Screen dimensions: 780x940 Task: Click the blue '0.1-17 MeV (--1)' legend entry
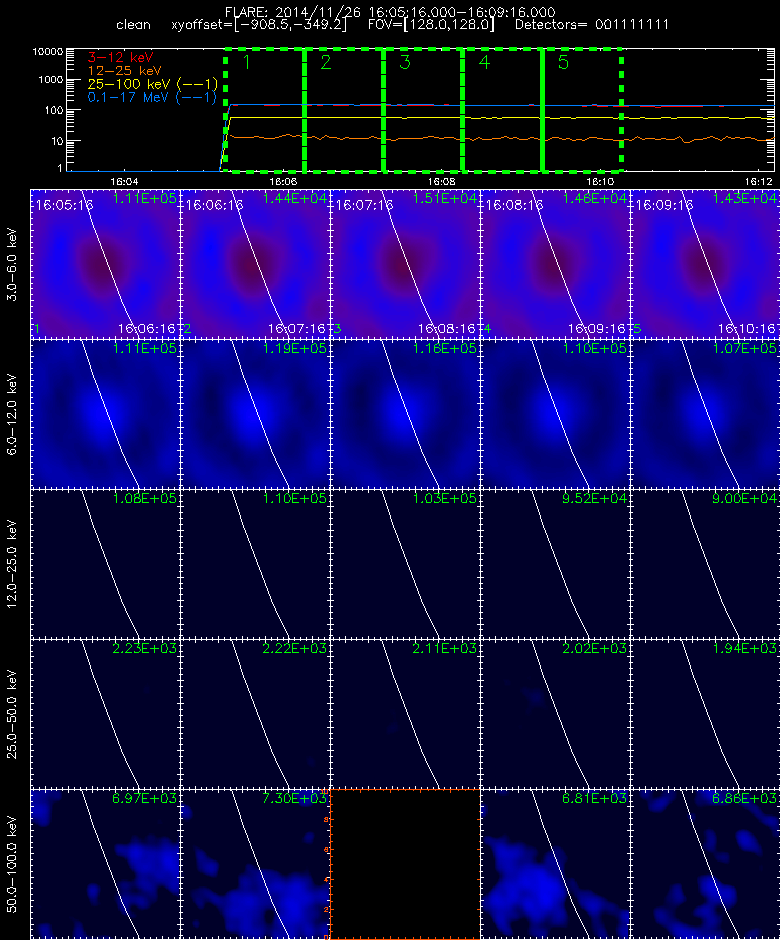click(152, 97)
